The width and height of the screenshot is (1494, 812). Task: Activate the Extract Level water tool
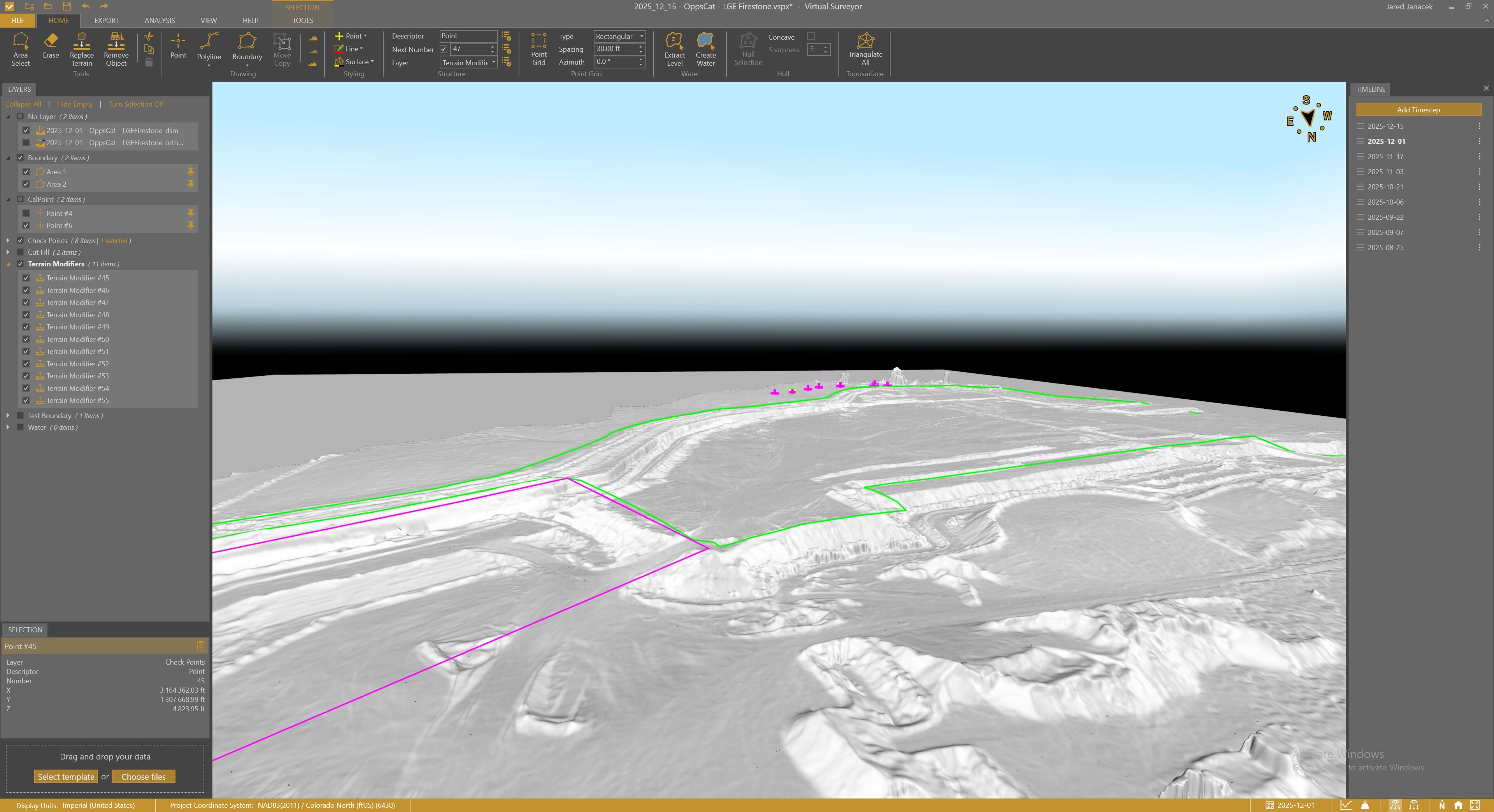[x=675, y=49]
